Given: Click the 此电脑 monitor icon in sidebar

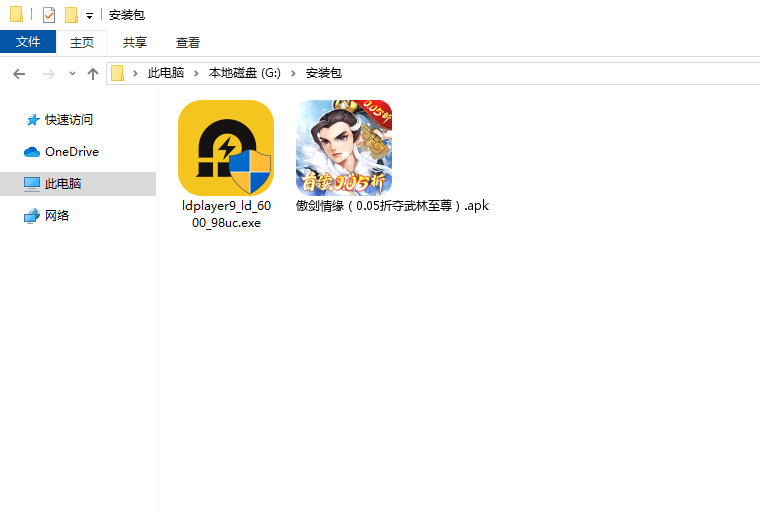Looking at the screenshot, I should pos(32,184).
